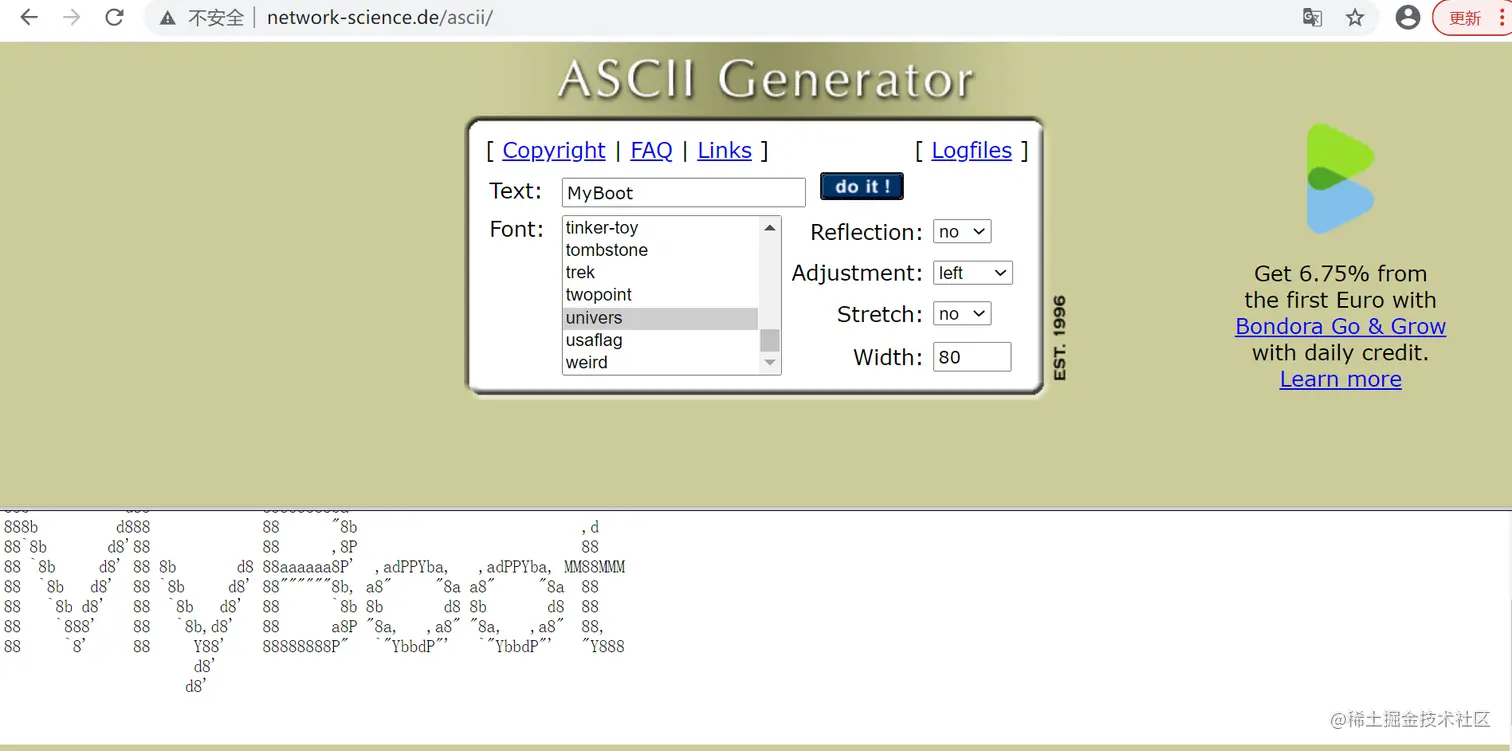Click the not-secure warning triangle icon
This screenshot has height=751, width=1512.
[x=168, y=18]
